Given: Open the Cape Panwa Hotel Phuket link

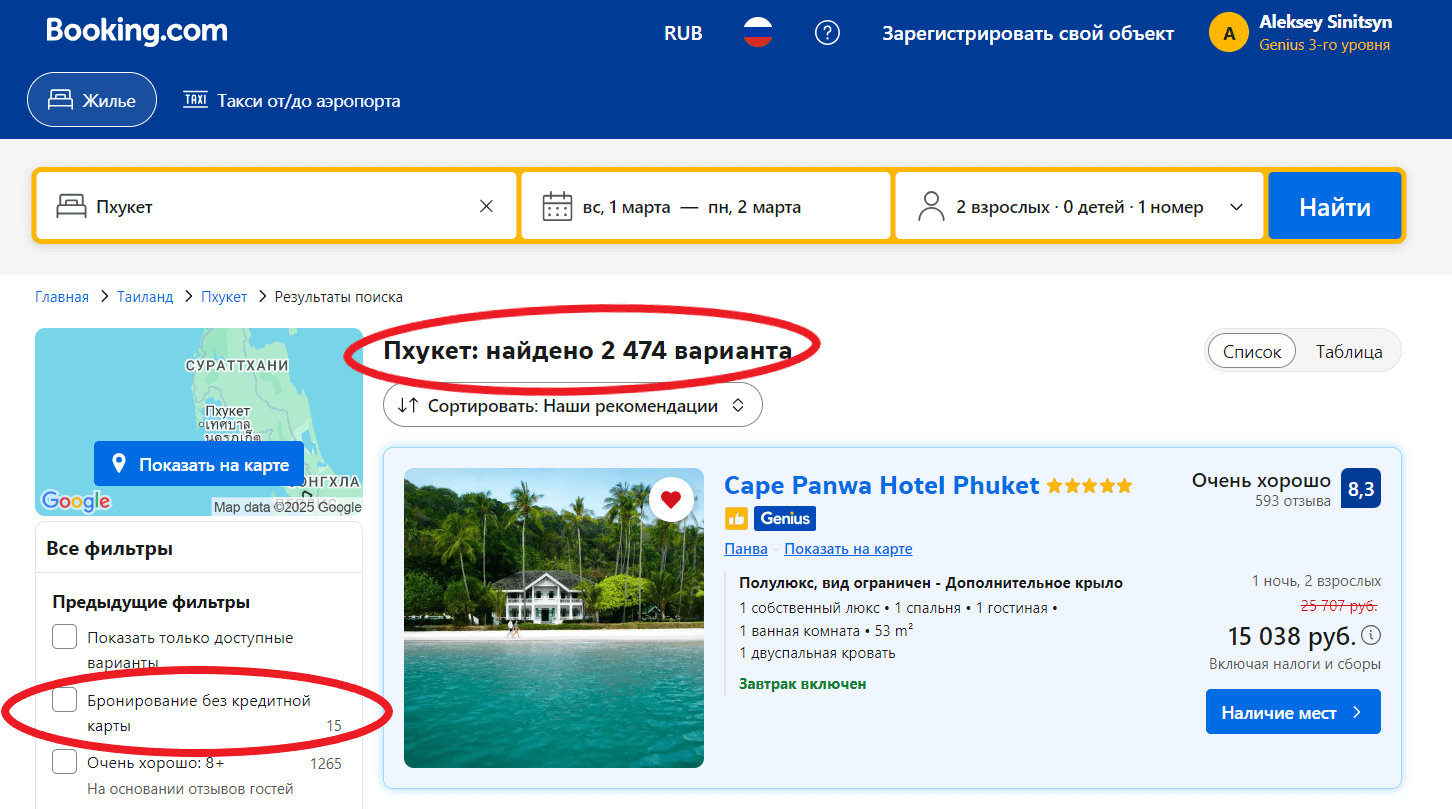Looking at the screenshot, I should 881,486.
